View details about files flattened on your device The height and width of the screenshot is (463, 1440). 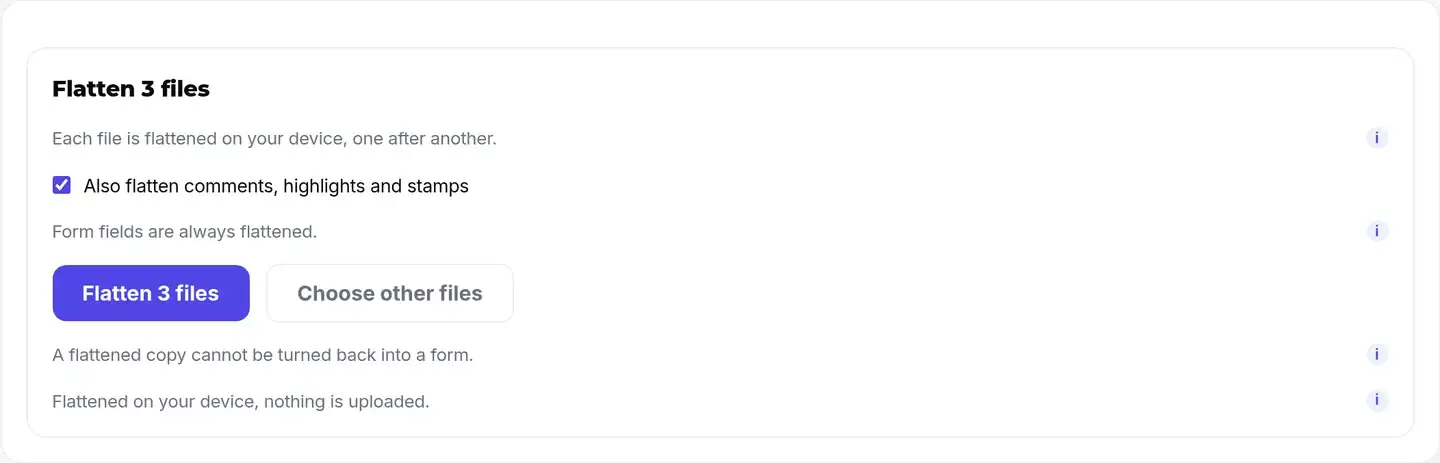[1377, 138]
